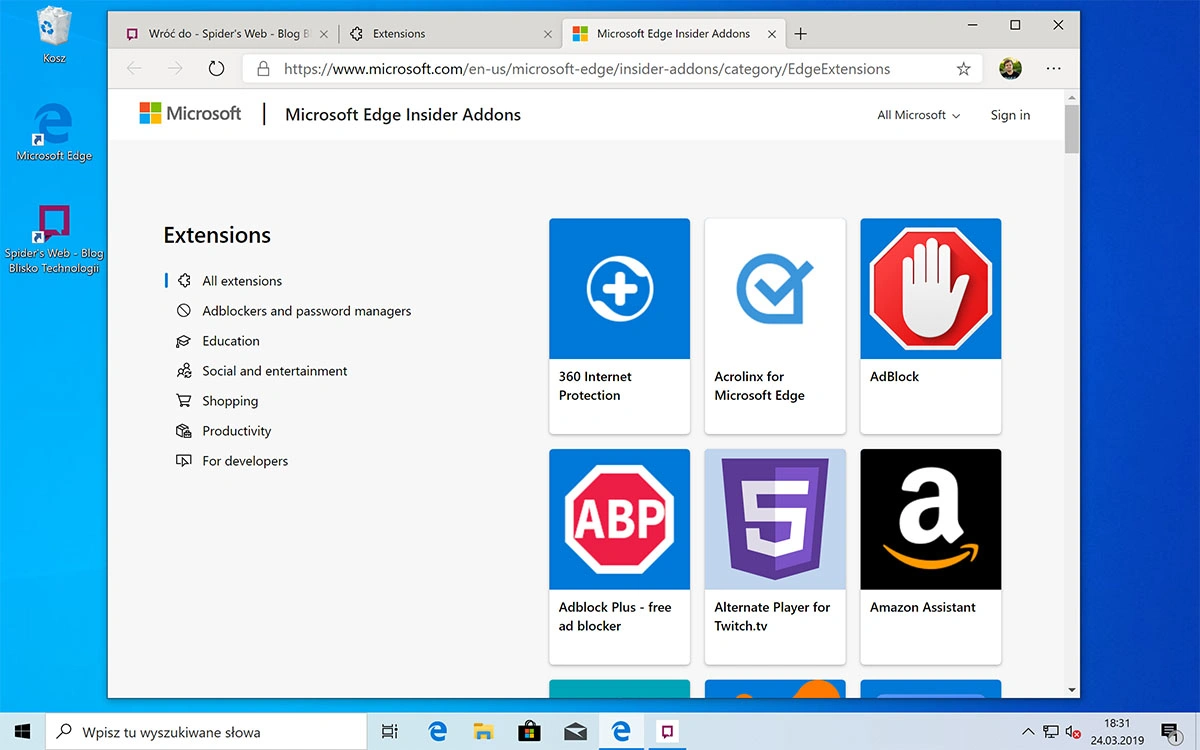1200x750 pixels.
Task: Click the Microsoft logo
Action: point(190,113)
